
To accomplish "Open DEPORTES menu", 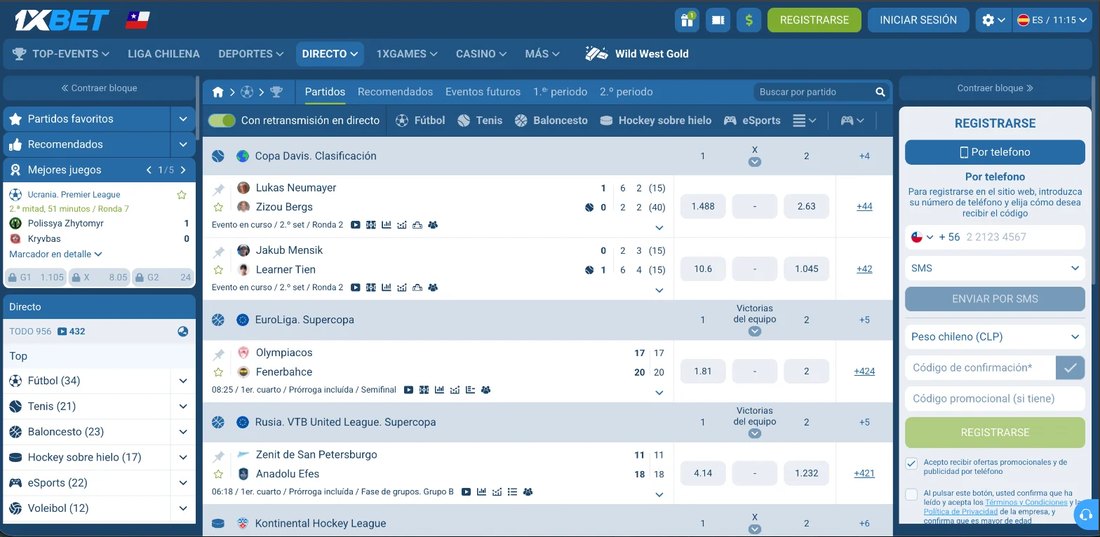I will pos(251,53).
